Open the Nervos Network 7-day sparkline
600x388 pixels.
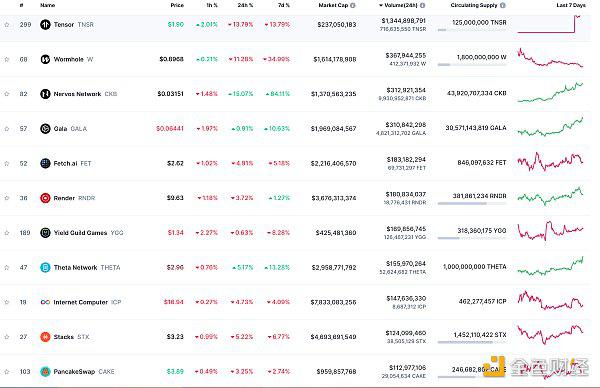(550, 92)
